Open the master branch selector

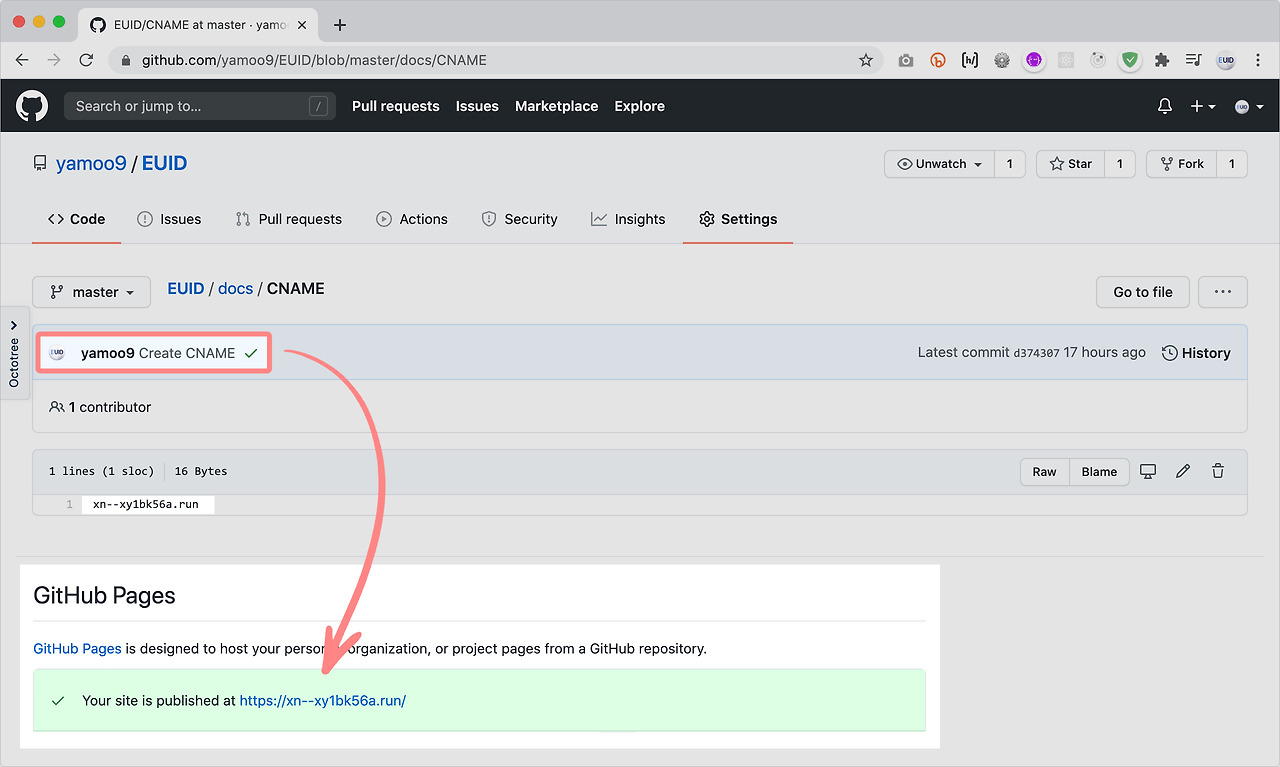tap(92, 292)
